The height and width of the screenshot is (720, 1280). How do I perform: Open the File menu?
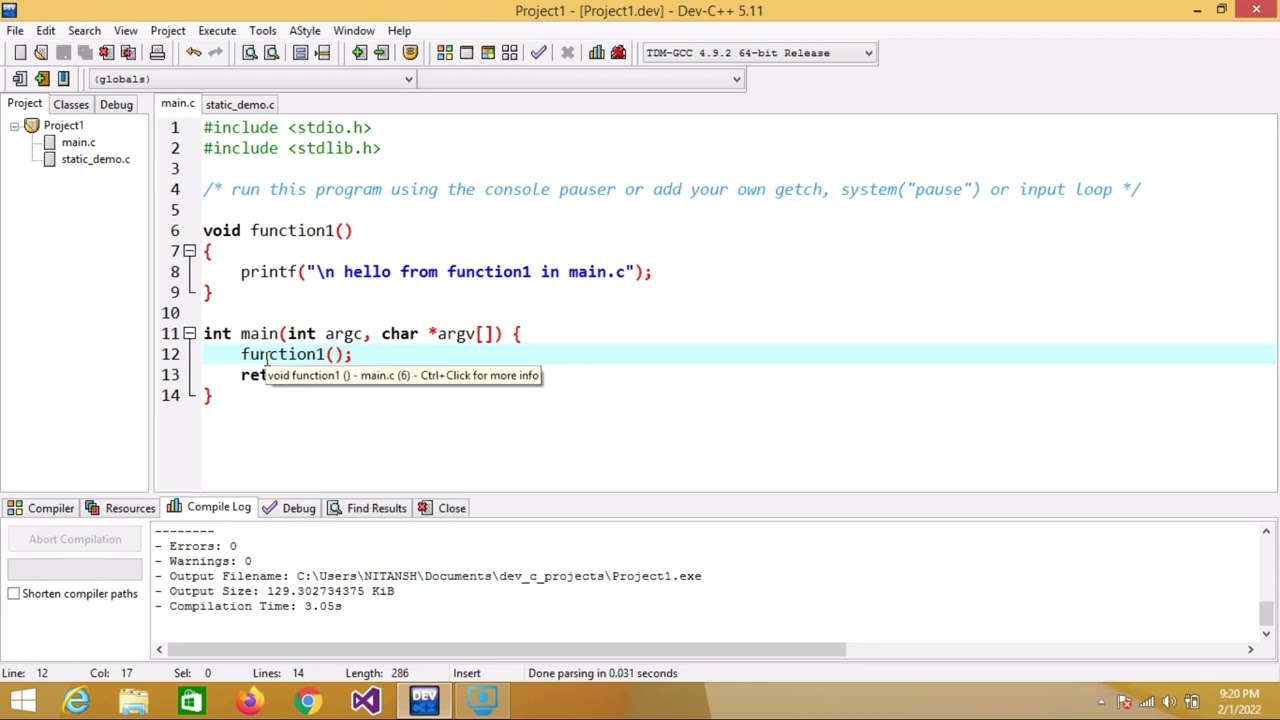click(x=15, y=31)
